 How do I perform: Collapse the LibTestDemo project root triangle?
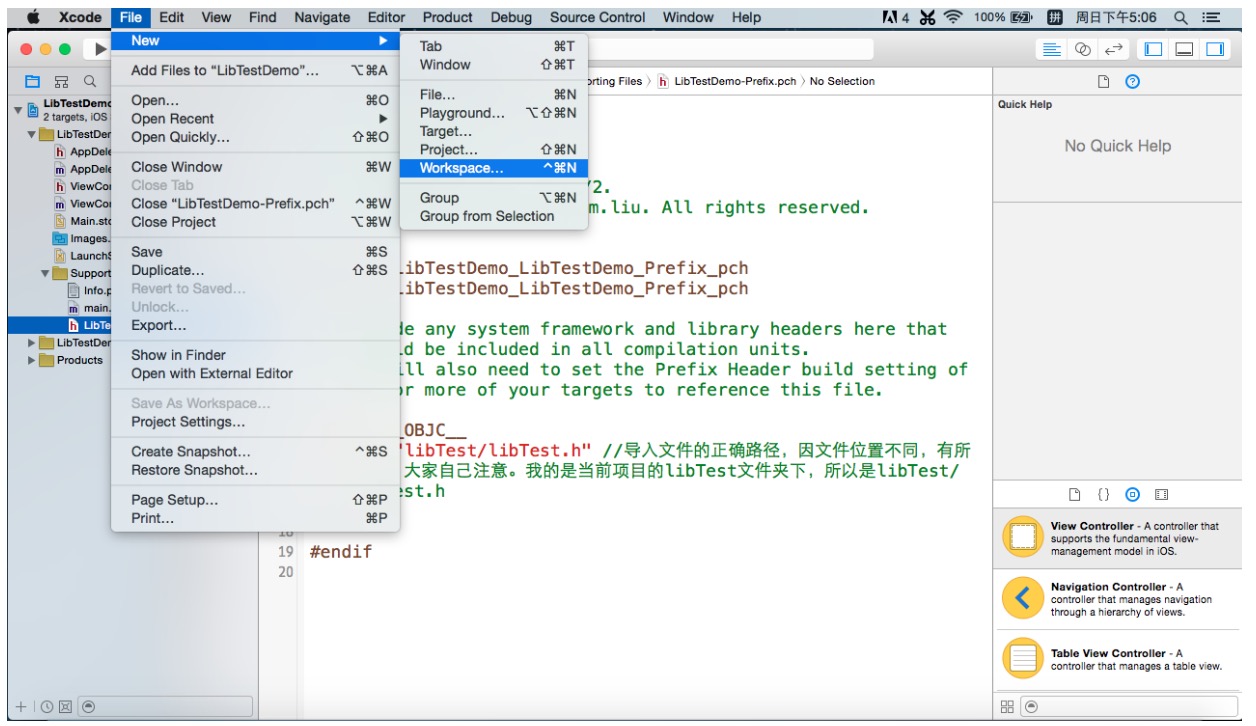pos(18,109)
